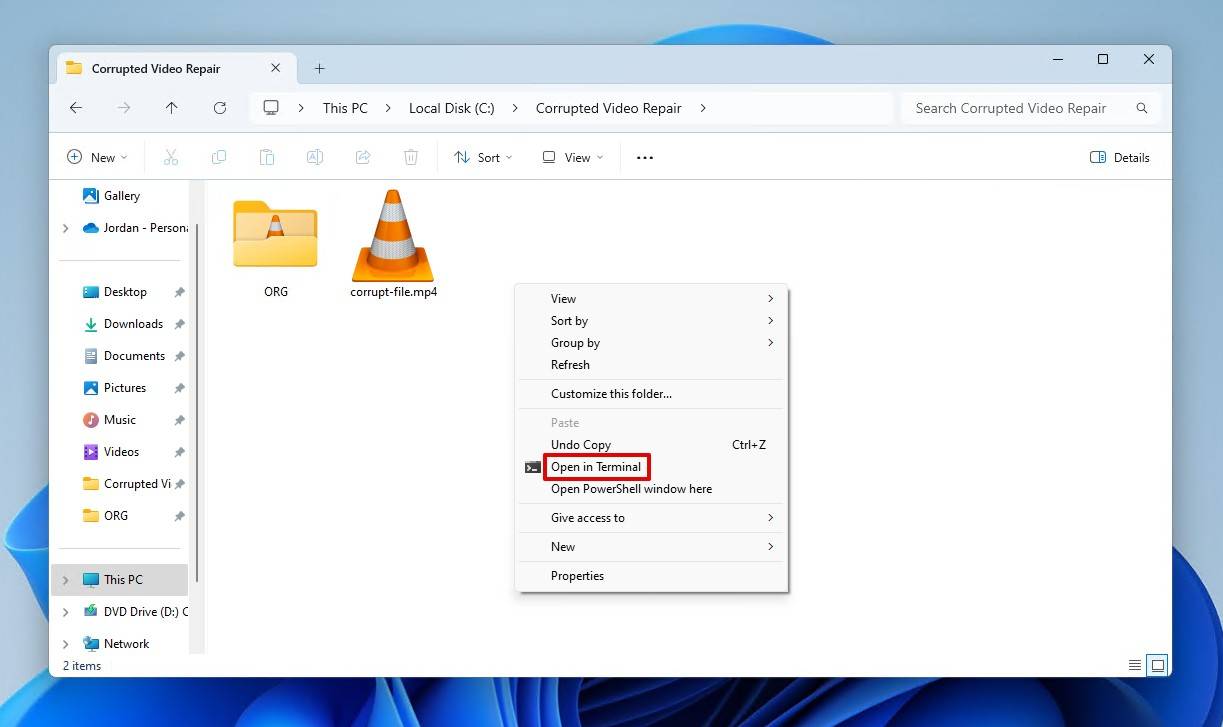Choose Properties from context menu
Screen dimensions: 1223x727
[651, 576]
